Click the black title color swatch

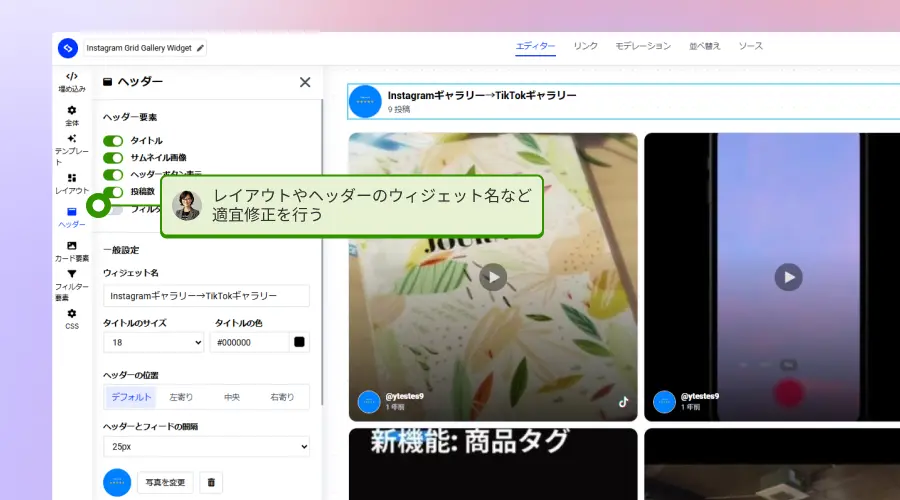(299, 342)
